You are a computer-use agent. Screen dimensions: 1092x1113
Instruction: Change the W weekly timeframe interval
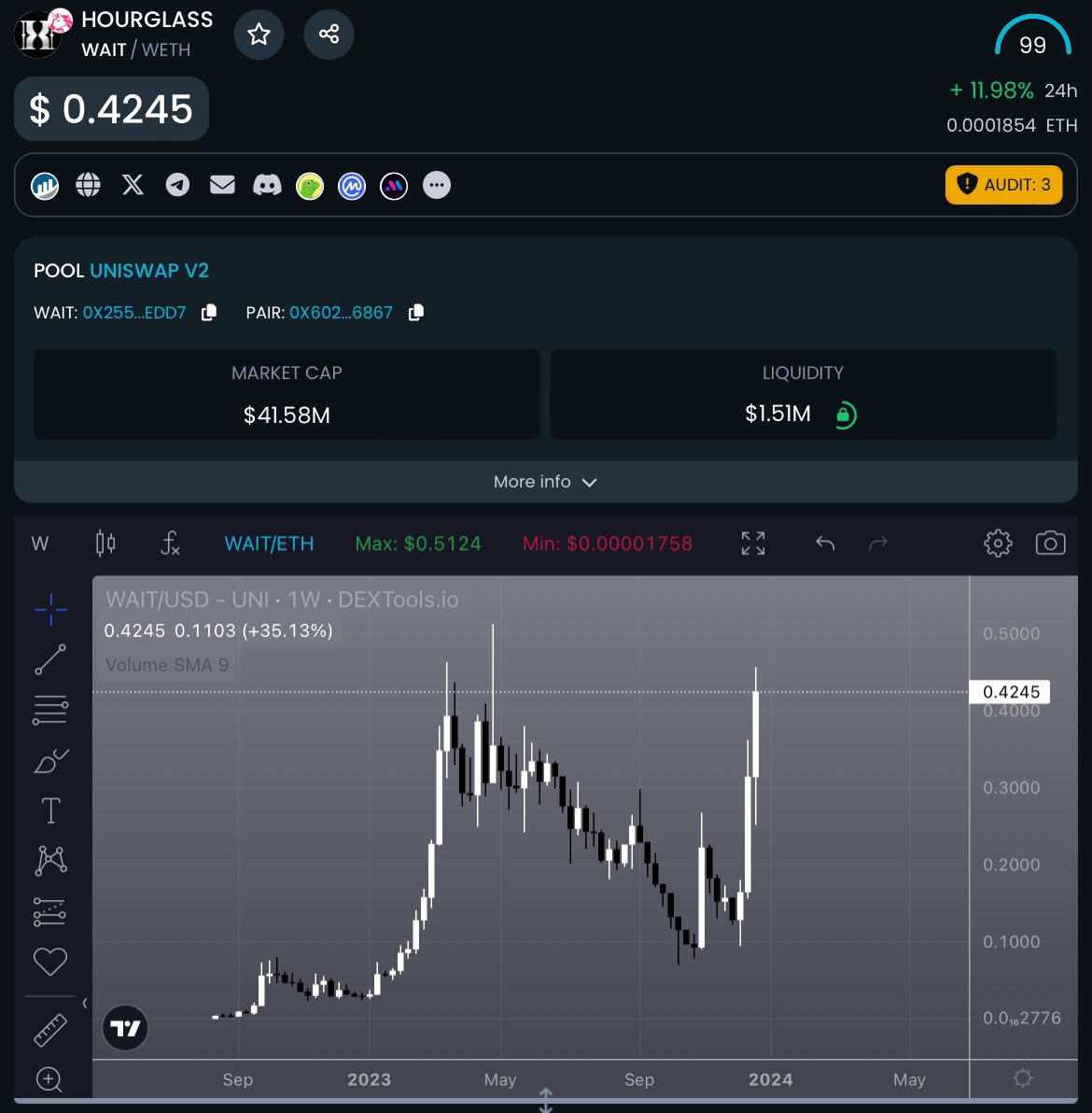(40, 543)
